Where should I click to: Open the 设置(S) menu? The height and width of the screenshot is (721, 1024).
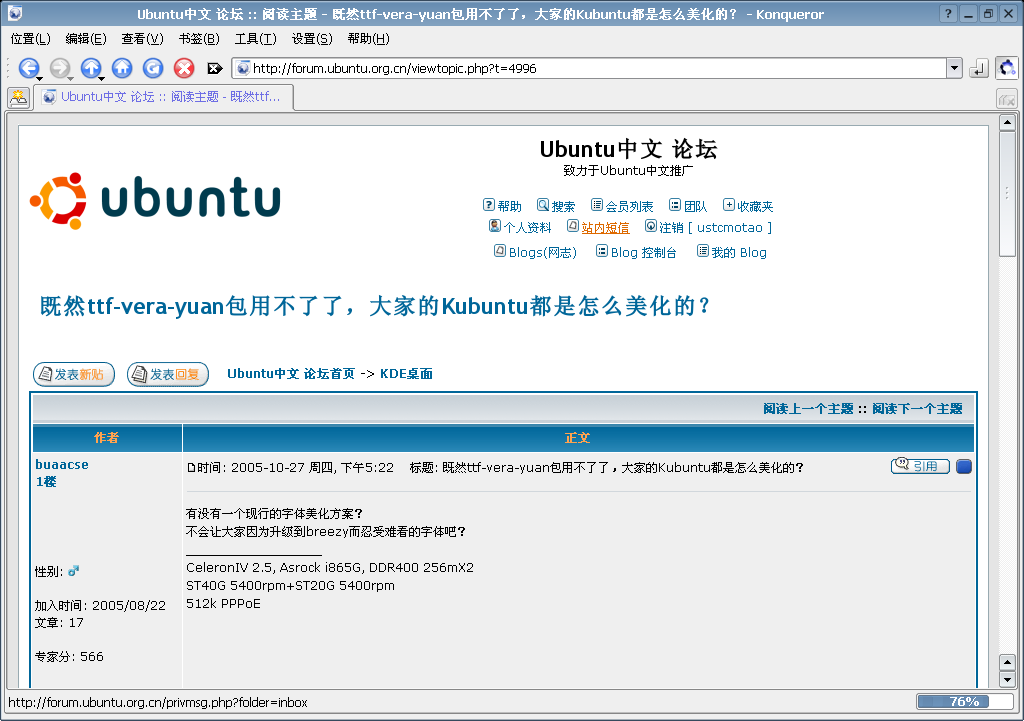coord(312,39)
